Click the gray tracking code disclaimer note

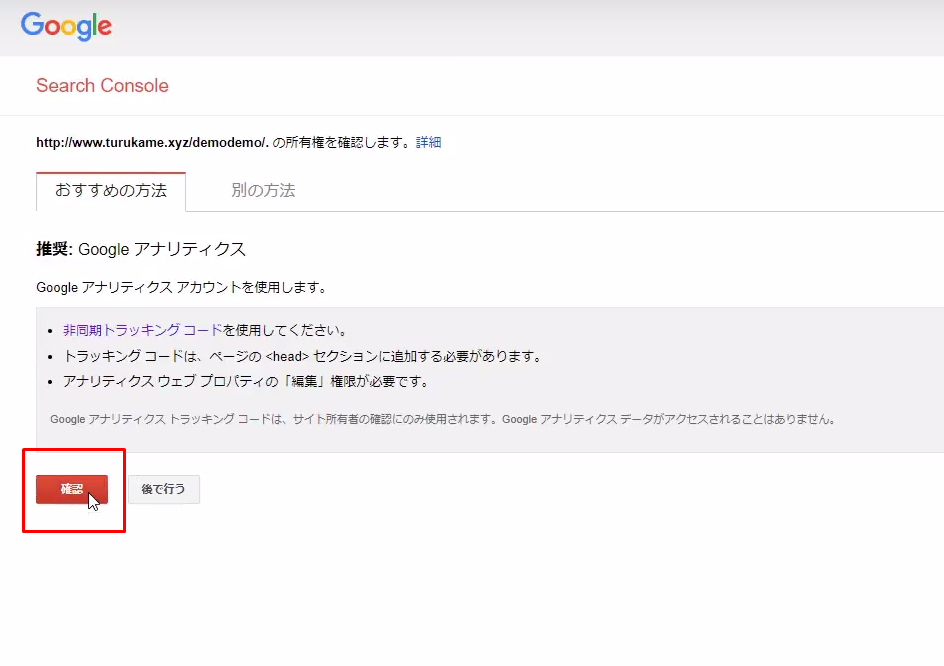(444, 419)
